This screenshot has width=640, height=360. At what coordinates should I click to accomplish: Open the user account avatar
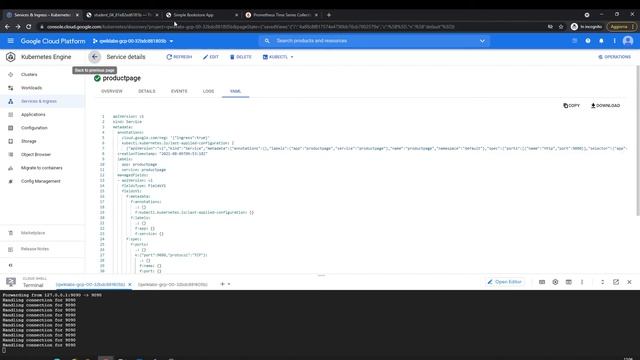pos(628,41)
